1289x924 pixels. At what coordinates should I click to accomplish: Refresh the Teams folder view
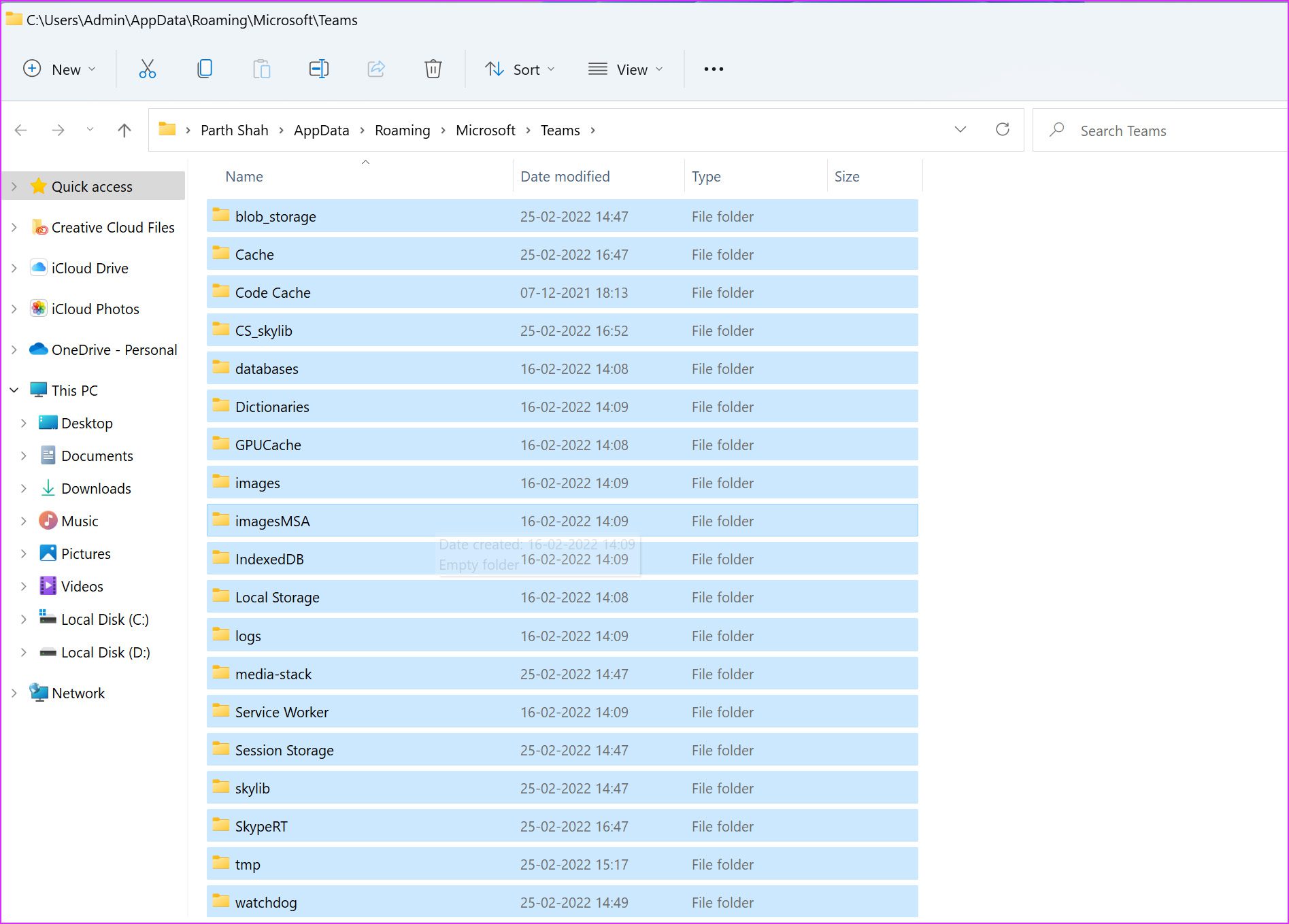click(1003, 130)
